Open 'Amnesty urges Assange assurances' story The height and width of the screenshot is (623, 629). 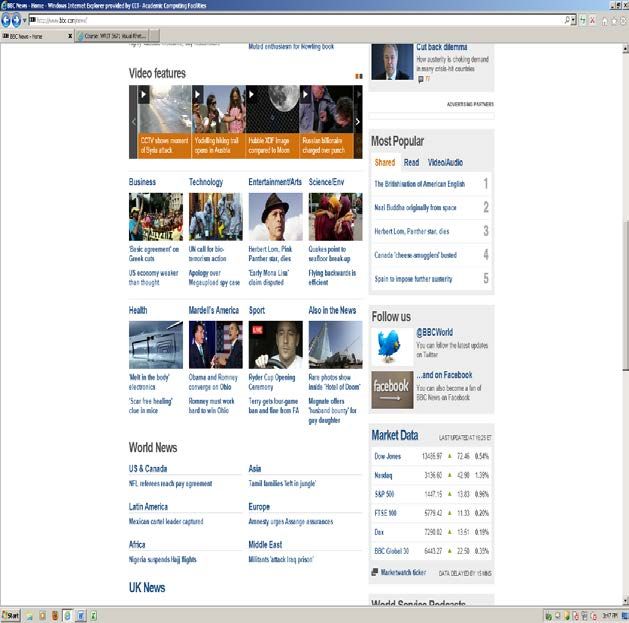pos(291,522)
